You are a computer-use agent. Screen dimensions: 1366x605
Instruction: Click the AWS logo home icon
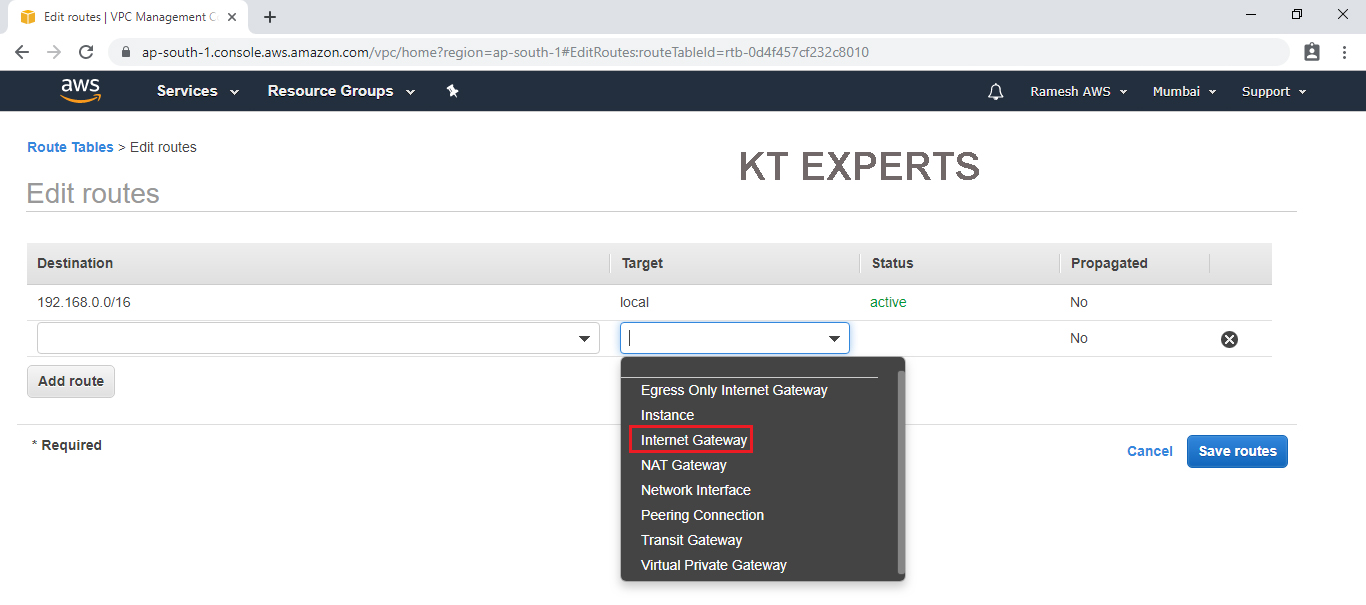pos(80,91)
